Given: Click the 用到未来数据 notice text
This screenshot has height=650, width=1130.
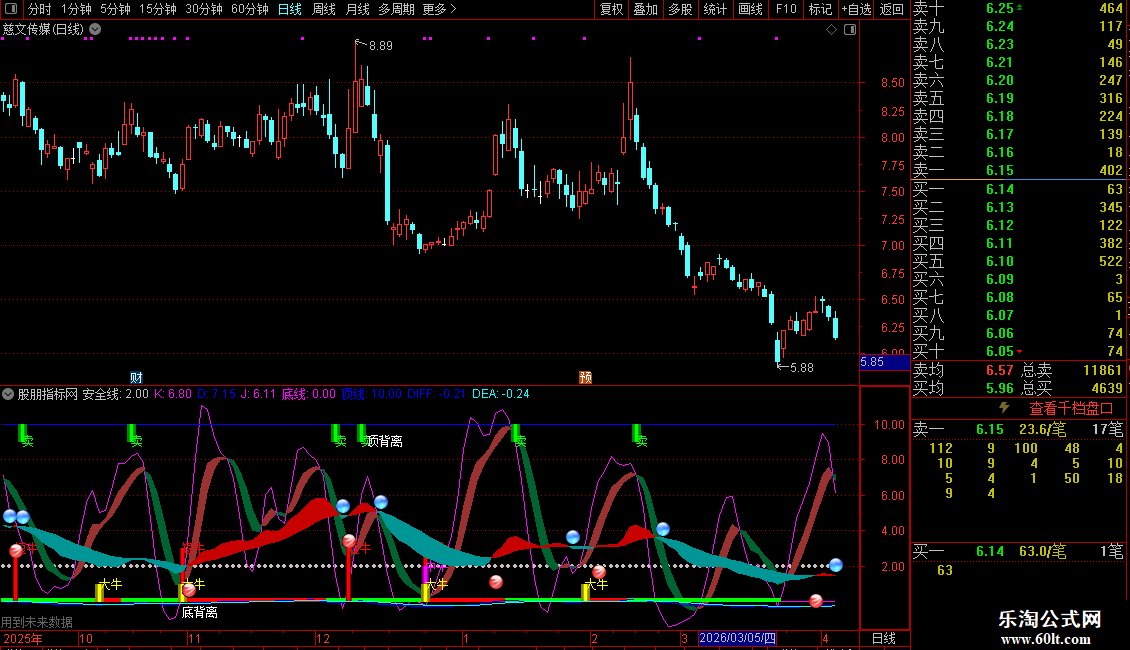Looking at the screenshot, I should (x=37, y=622).
